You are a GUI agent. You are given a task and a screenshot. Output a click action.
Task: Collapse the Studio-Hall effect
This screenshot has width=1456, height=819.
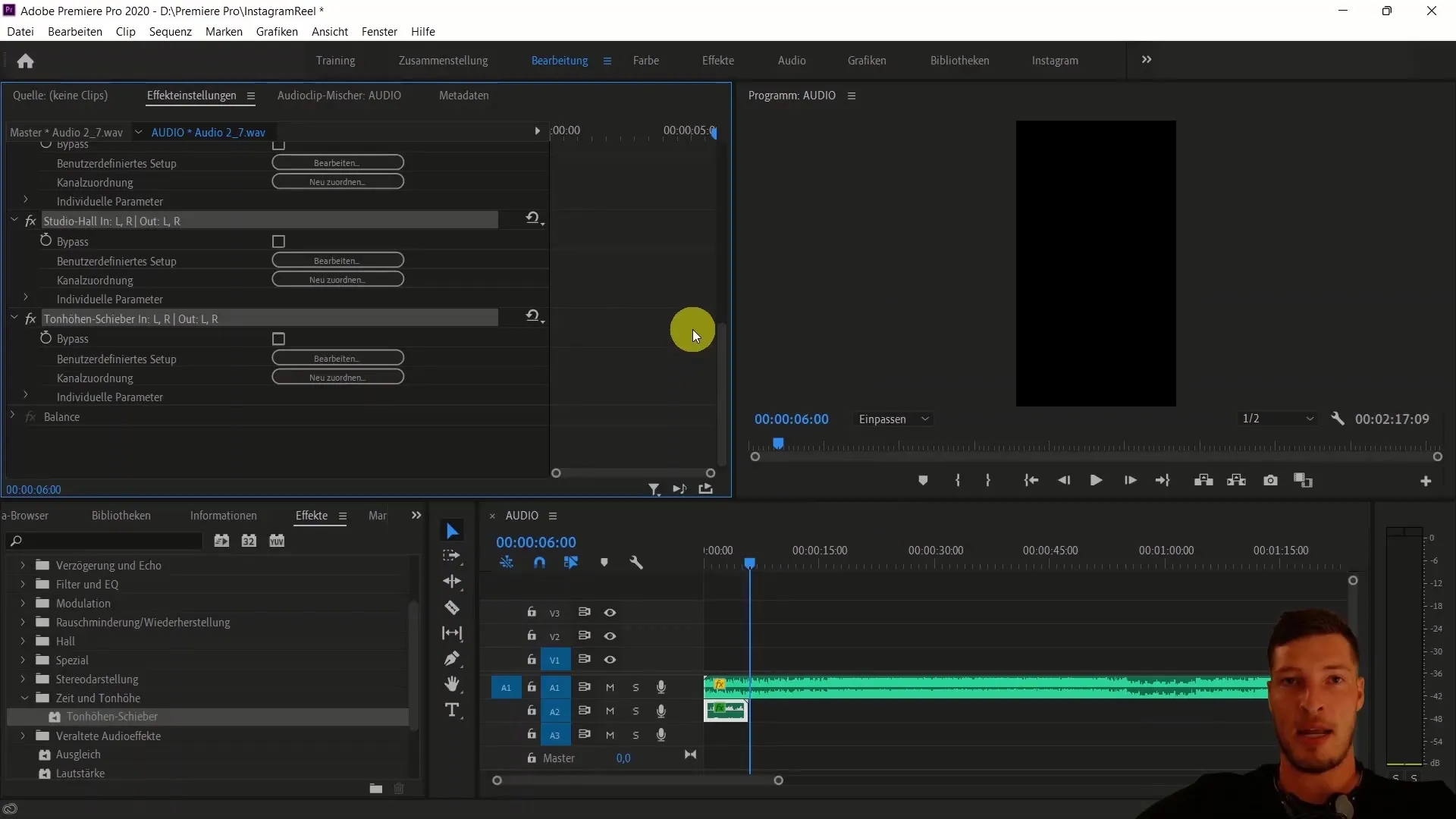[14, 220]
